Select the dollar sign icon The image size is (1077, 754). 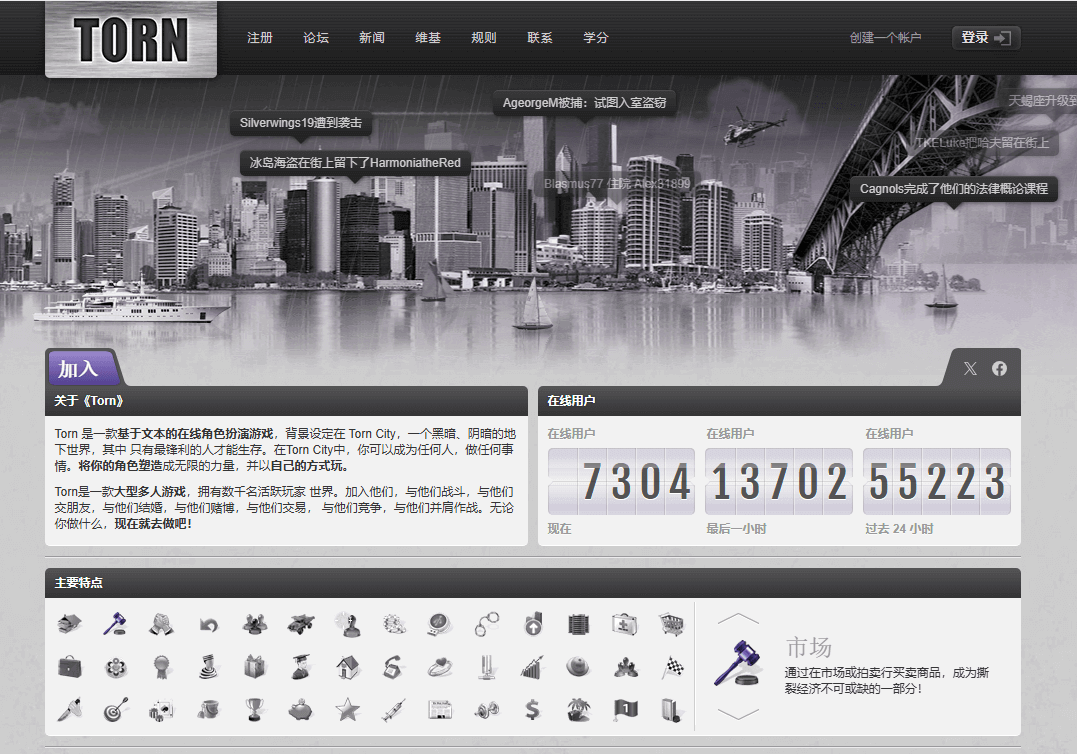[x=533, y=709]
